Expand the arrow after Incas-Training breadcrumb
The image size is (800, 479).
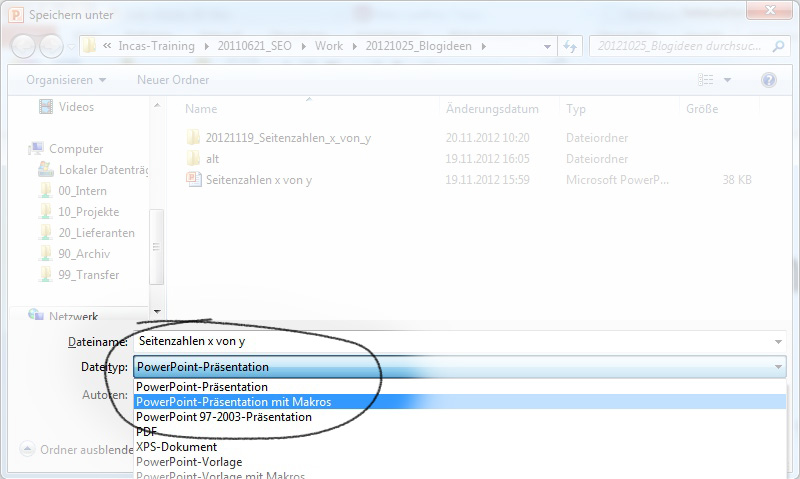[x=207, y=46]
